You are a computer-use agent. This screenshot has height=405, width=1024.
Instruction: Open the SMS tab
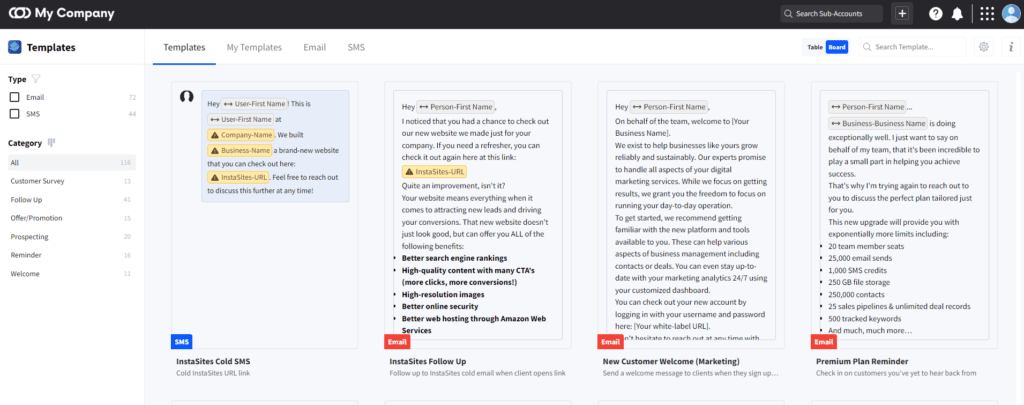click(357, 47)
